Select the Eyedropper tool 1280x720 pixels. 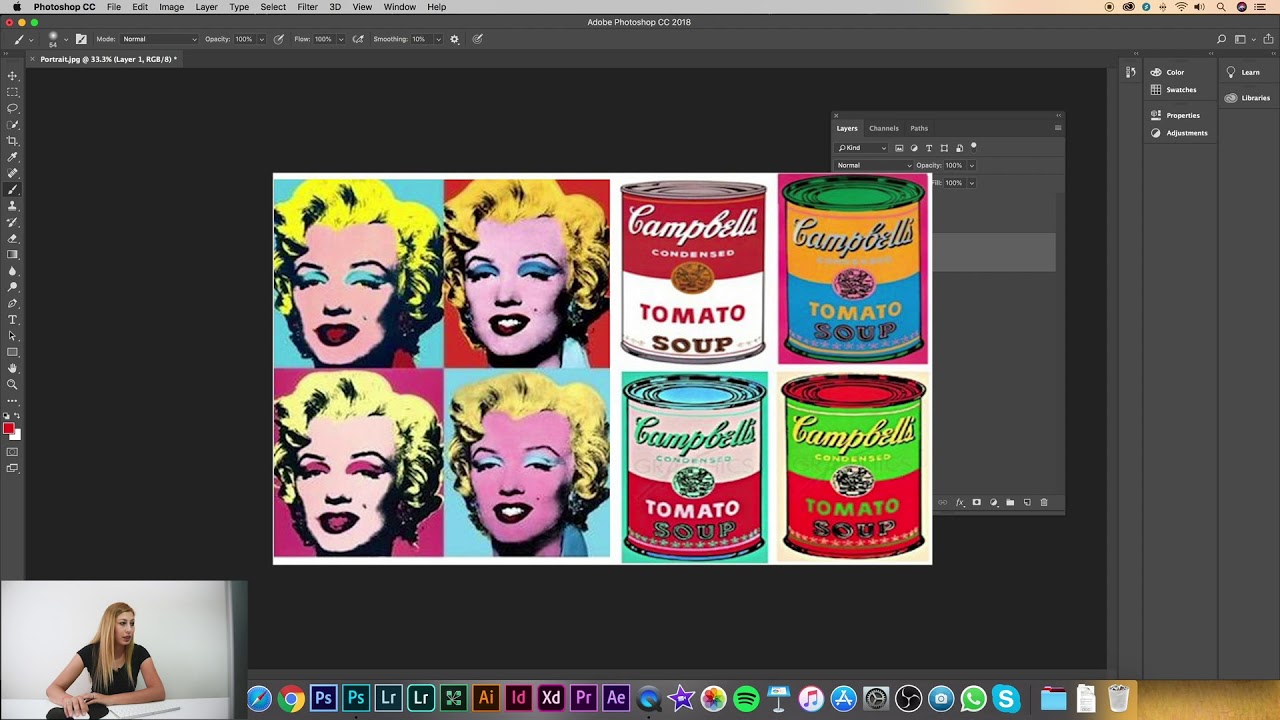tap(13, 157)
